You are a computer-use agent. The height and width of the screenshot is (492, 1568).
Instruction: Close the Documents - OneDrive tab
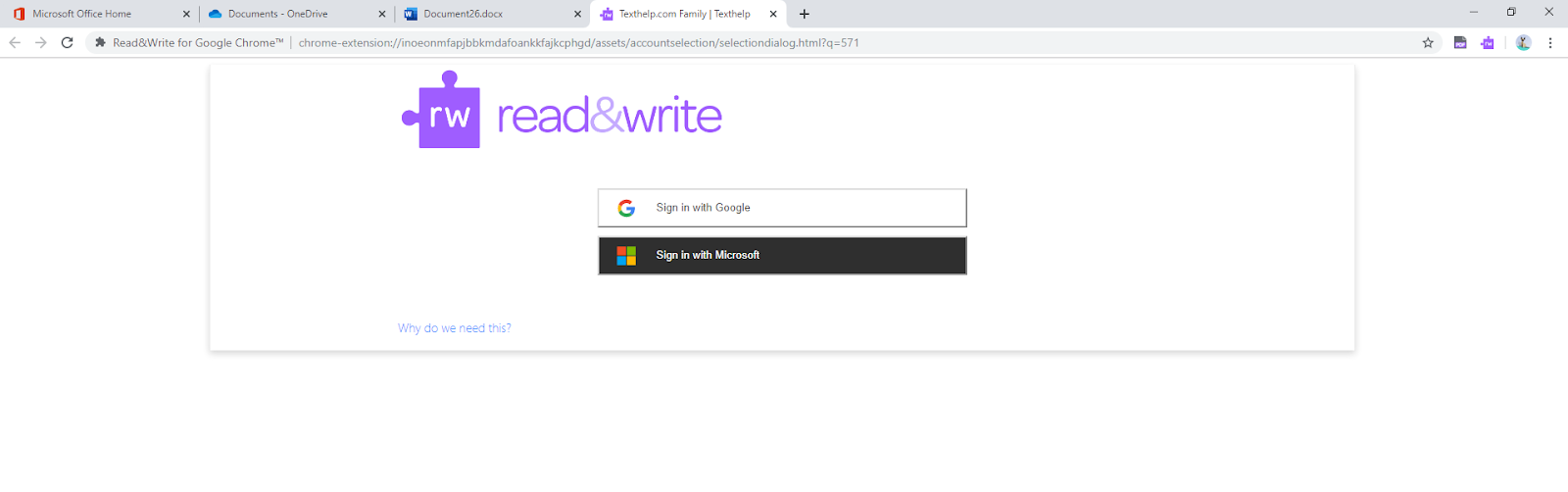click(382, 14)
